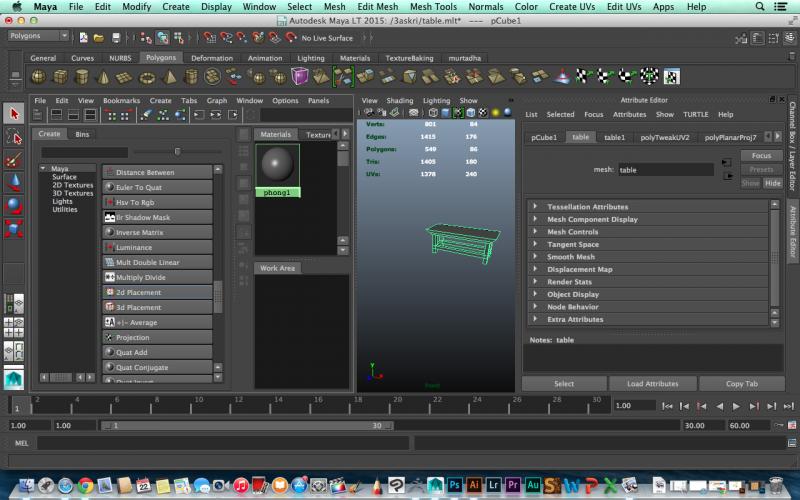
Task: Play the timeline forwards
Action: click(736, 406)
